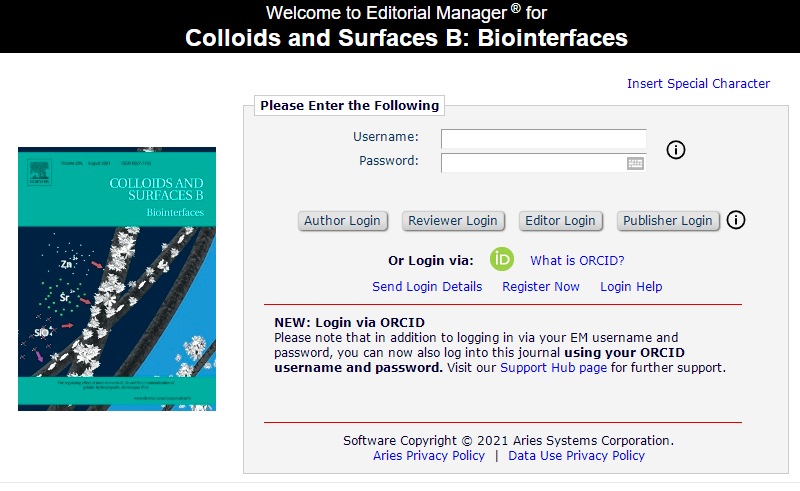Click the info icon beside the Username field
800x491 pixels.
[x=676, y=150]
